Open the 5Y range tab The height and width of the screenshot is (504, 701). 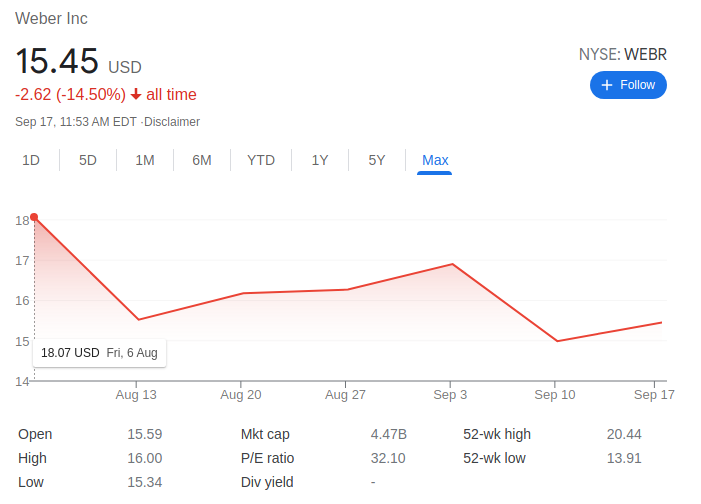click(376, 160)
